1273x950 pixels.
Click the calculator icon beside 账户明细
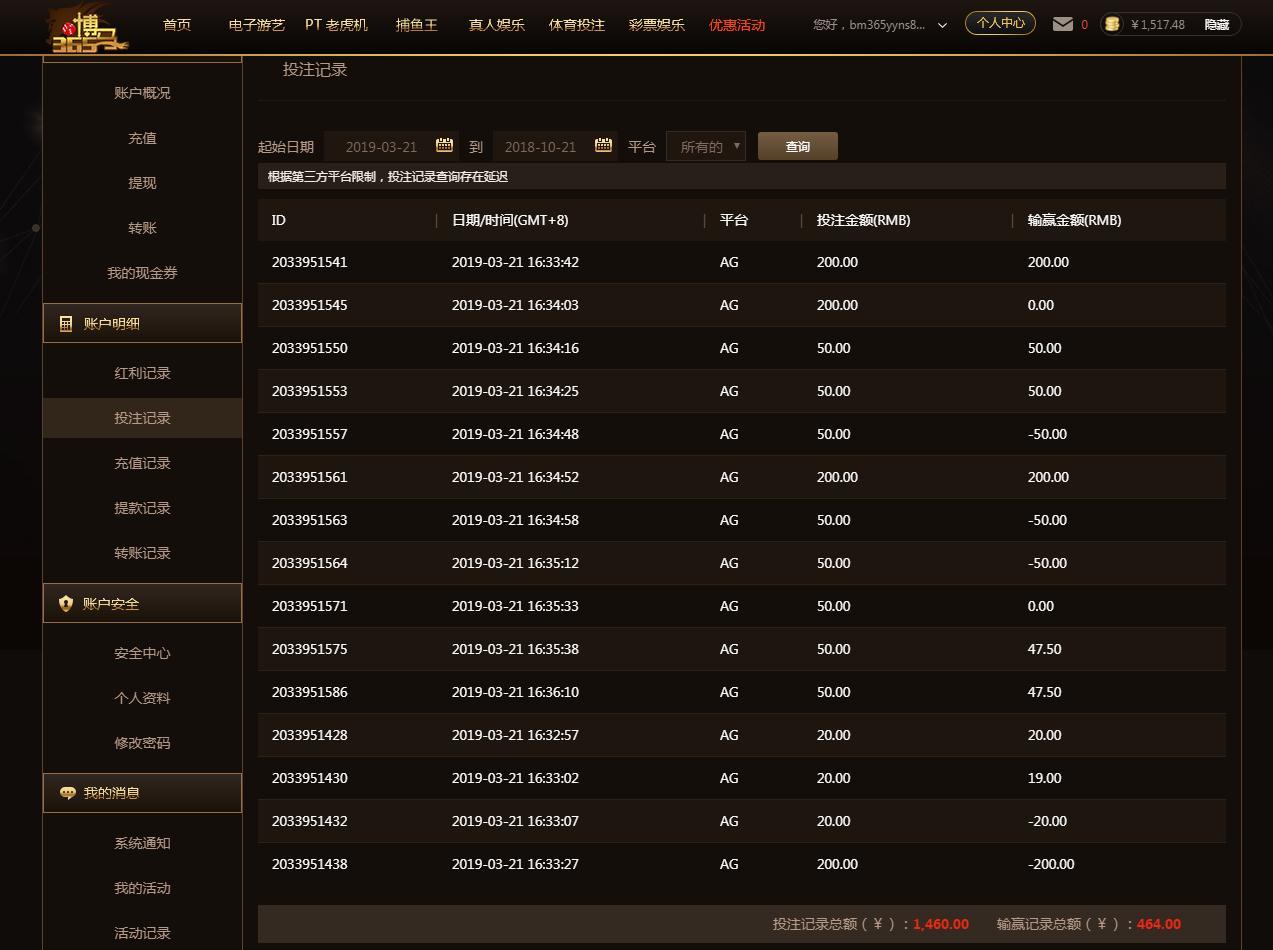[x=66, y=324]
